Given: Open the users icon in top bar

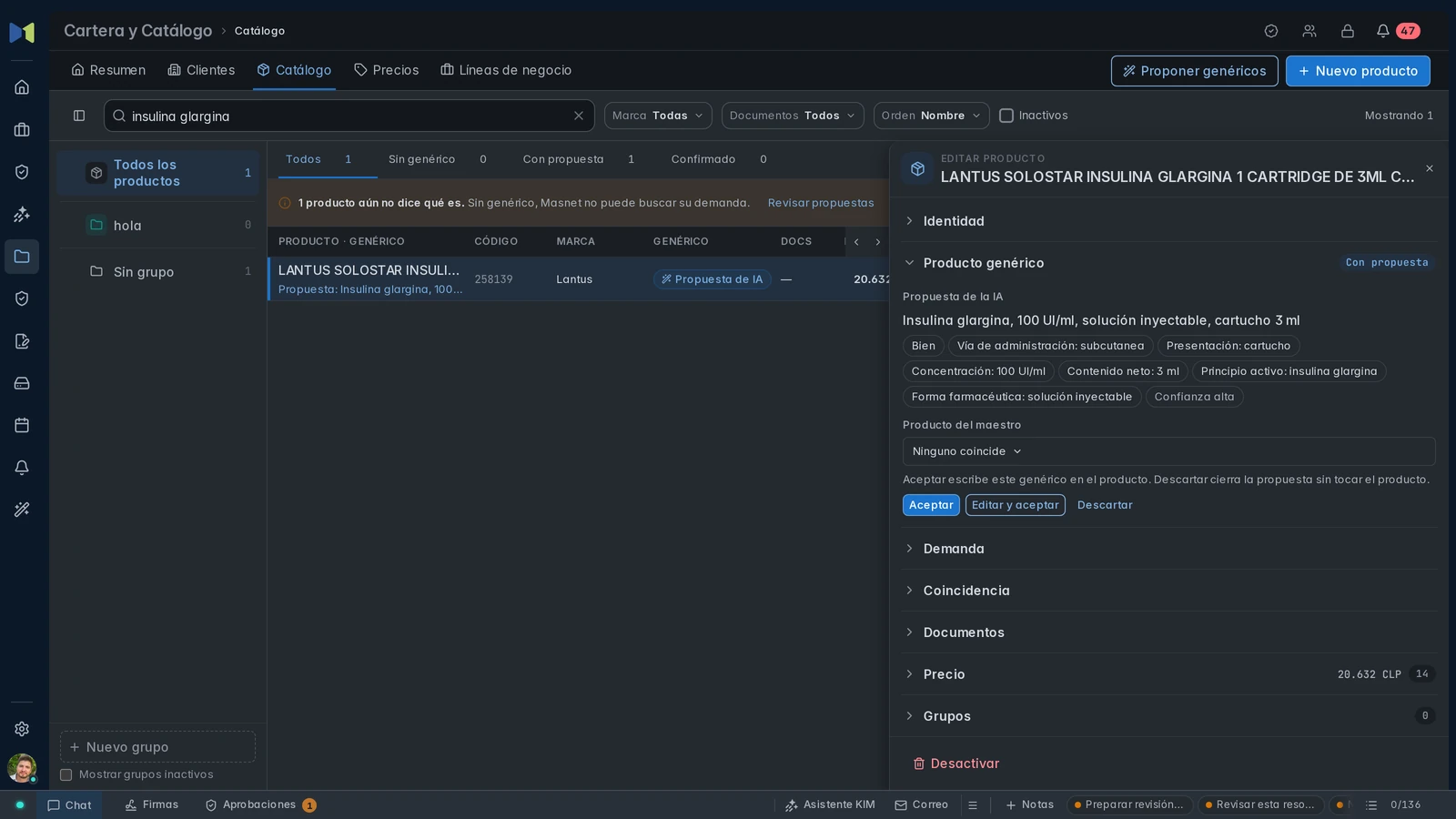Looking at the screenshot, I should 1309,31.
